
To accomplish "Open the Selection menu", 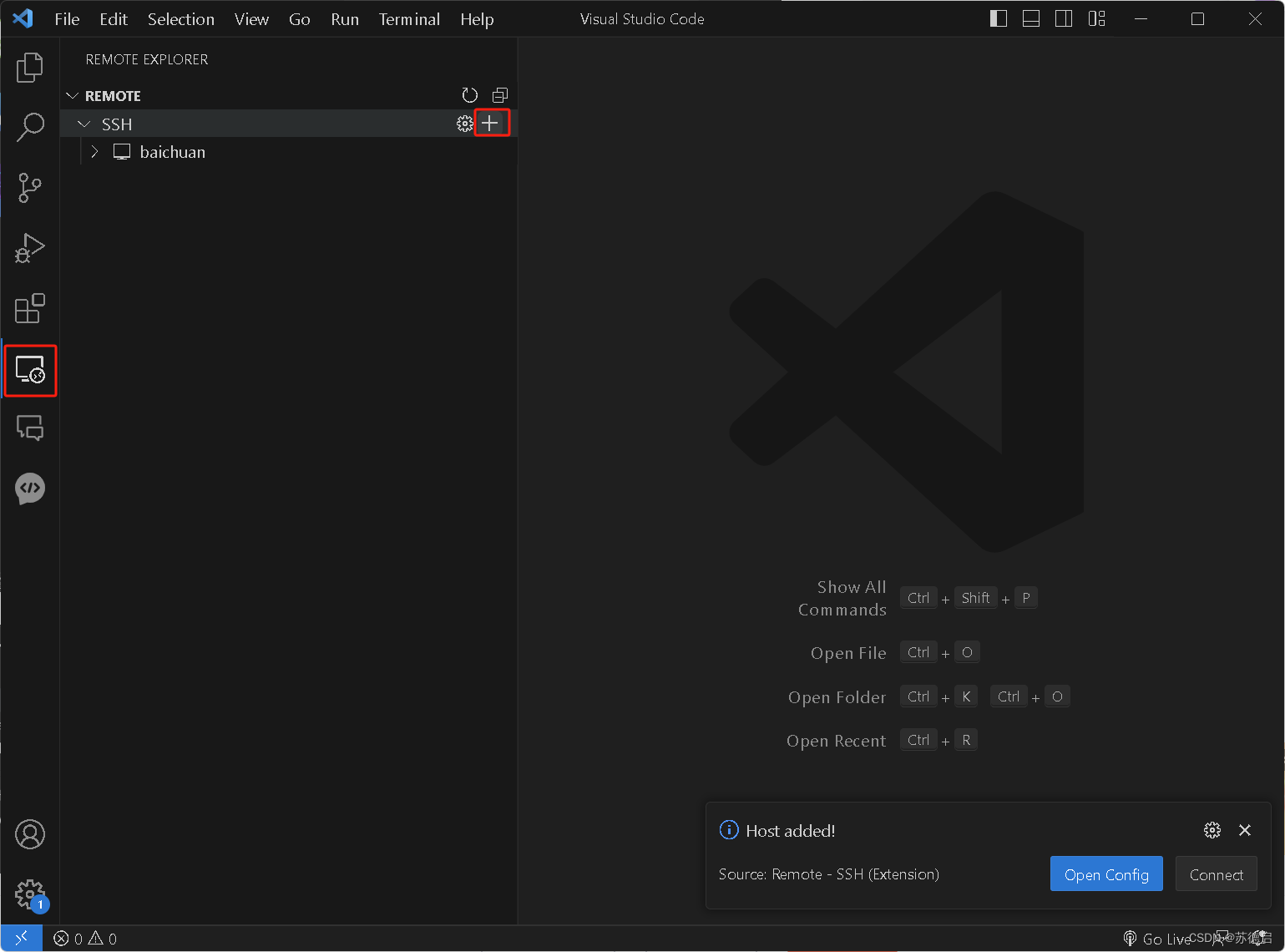I will (x=180, y=19).
